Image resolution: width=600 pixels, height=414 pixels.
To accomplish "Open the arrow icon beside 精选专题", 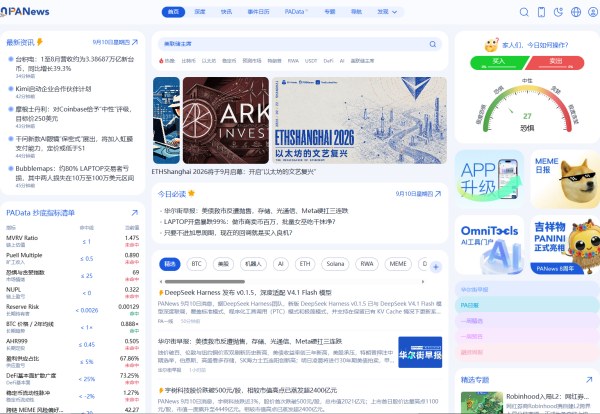I will click(589, 380).
